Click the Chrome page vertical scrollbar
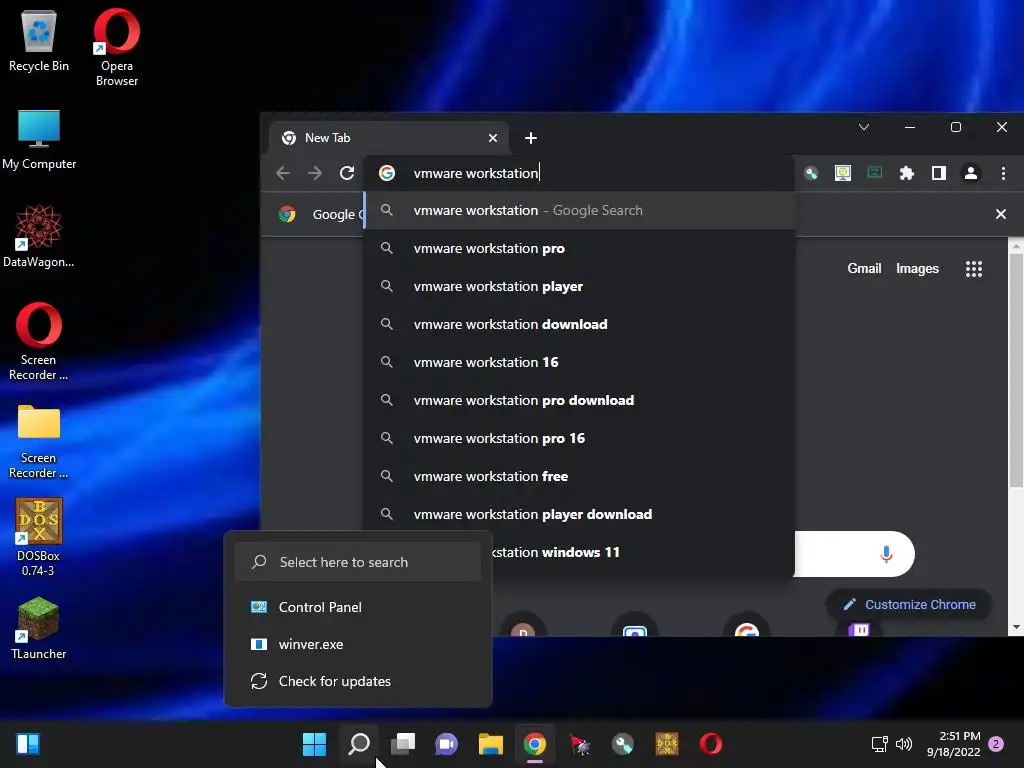The height and width of the screenshot is (768, 1024). (x=1016, y=371)
